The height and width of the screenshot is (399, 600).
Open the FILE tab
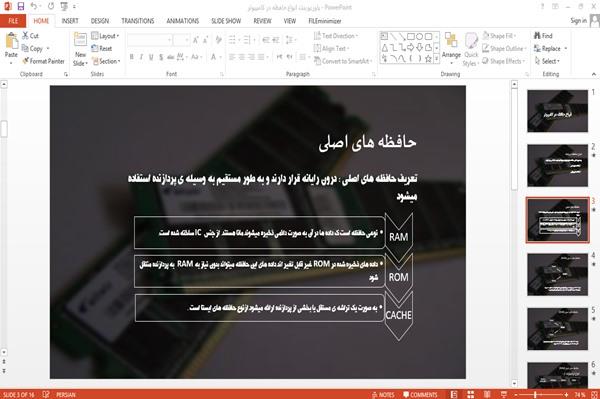(x=13, y=21)
